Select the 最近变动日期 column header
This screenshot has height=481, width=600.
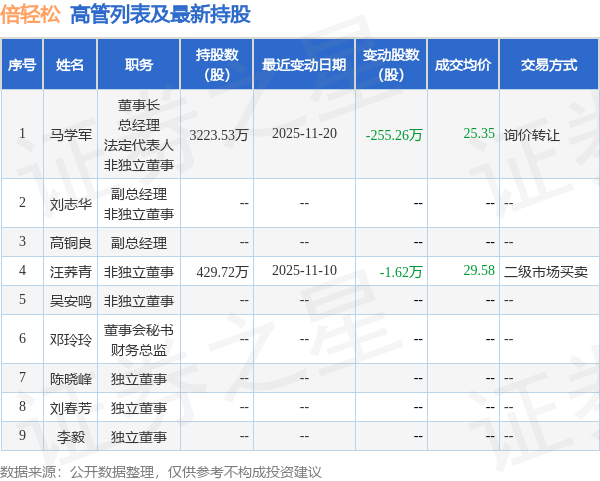click(x=304, y=65)
